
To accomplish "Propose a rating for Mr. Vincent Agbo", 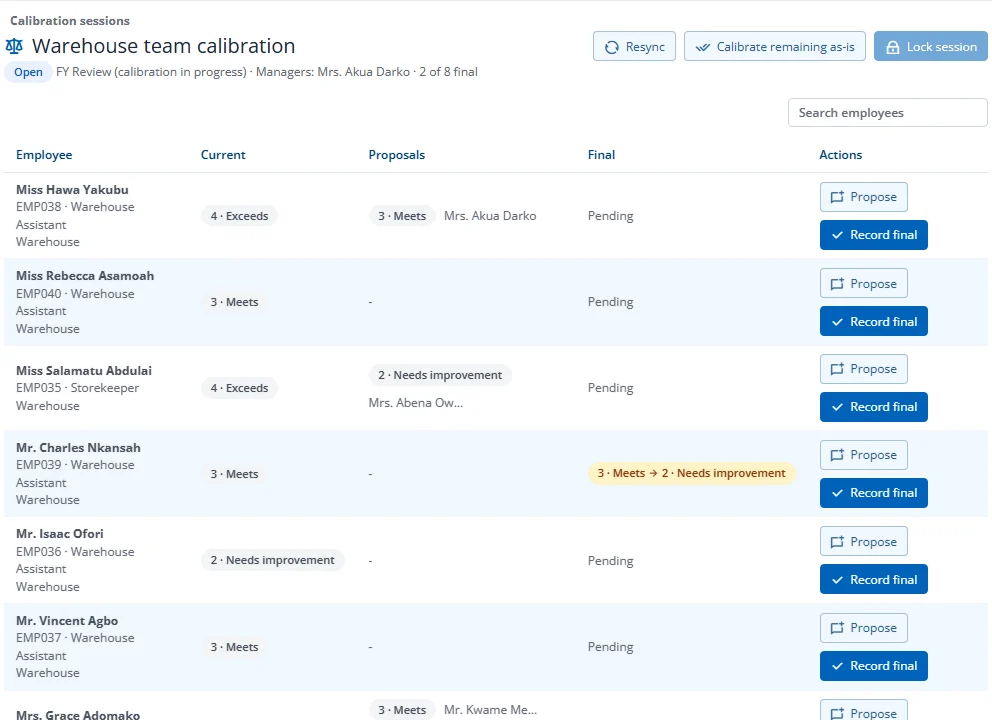I will click(863, 628).
